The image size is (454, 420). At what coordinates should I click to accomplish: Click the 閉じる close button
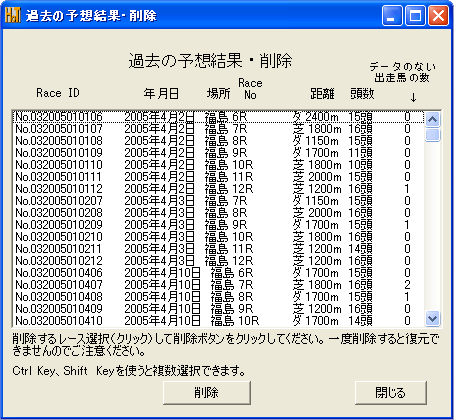click(x=391, y=393)
